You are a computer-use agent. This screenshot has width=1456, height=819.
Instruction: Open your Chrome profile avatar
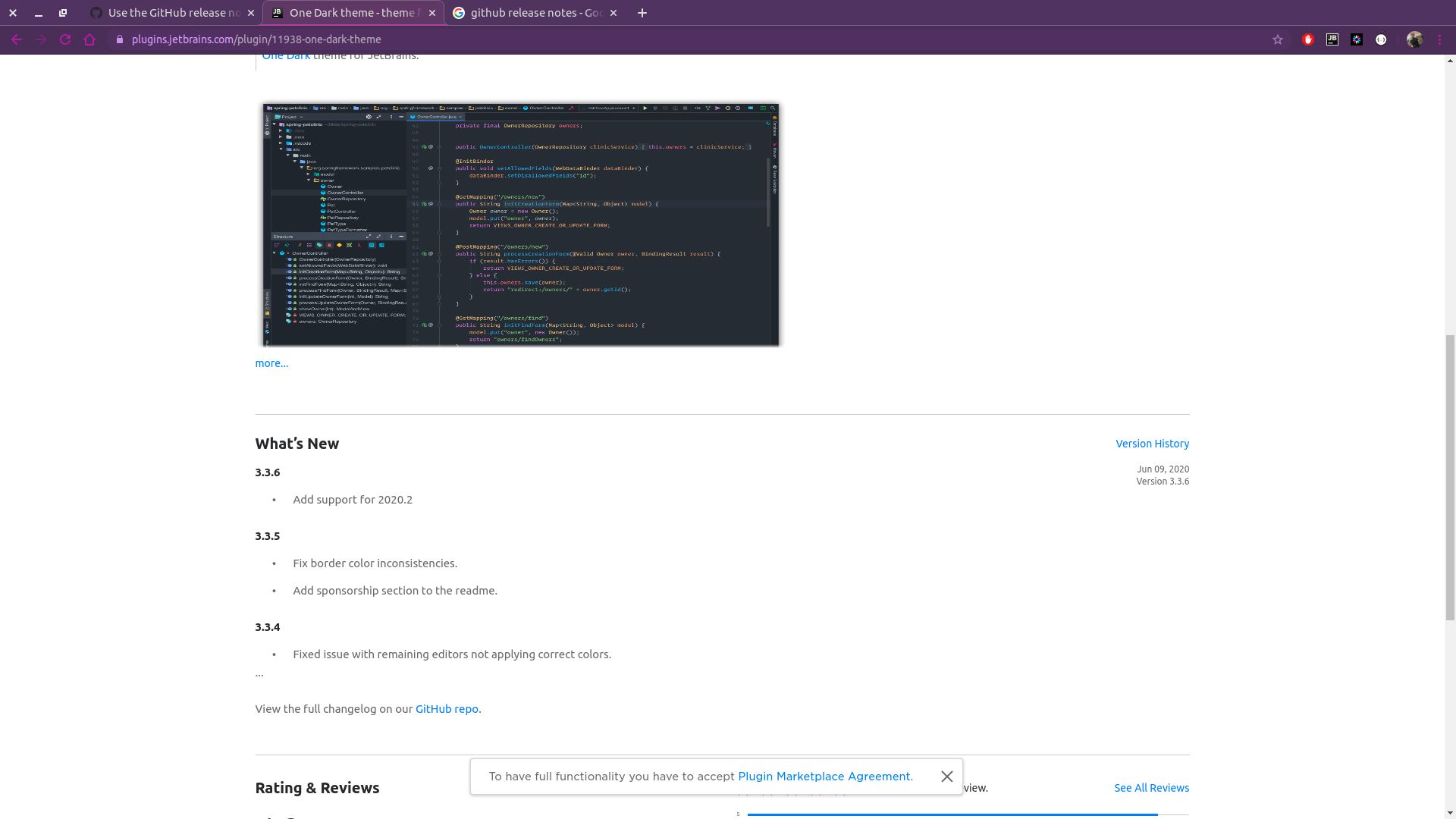(1415, 39)
